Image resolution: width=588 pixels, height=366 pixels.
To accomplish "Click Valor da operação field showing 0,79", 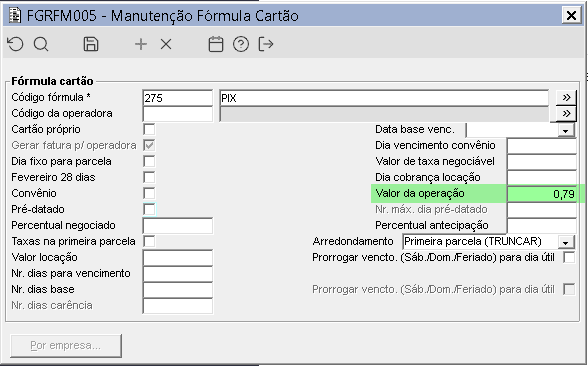I will tap(542, 194).
